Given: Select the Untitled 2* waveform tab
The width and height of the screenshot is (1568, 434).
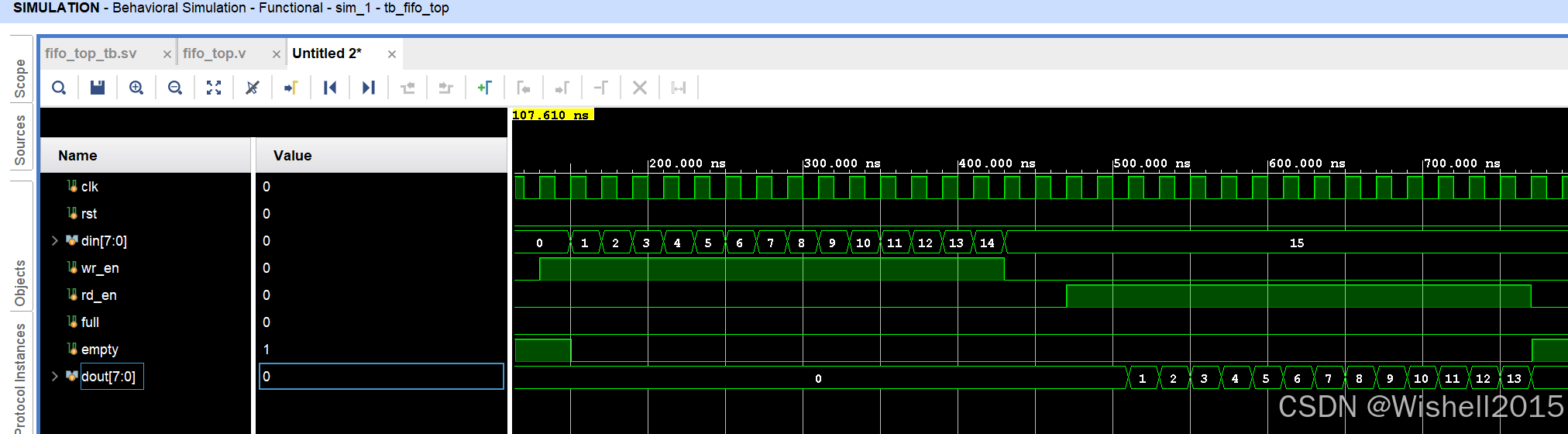Looking at the screenshot, I should click(327, 53).
